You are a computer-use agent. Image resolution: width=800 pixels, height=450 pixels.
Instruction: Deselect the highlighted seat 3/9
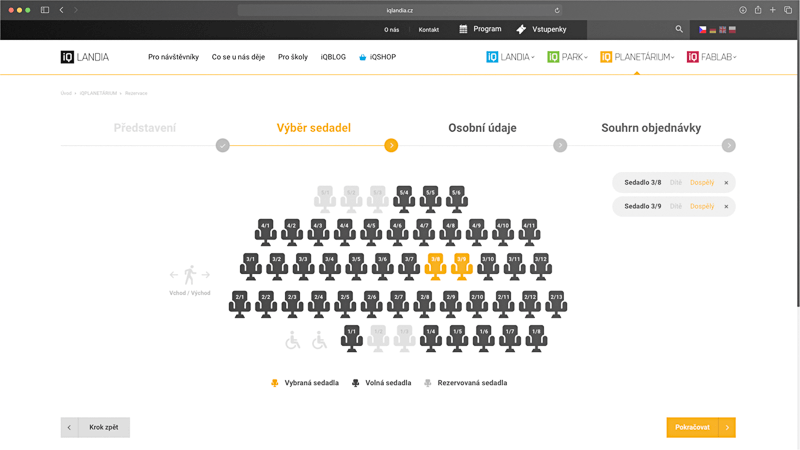coord(461,263)
